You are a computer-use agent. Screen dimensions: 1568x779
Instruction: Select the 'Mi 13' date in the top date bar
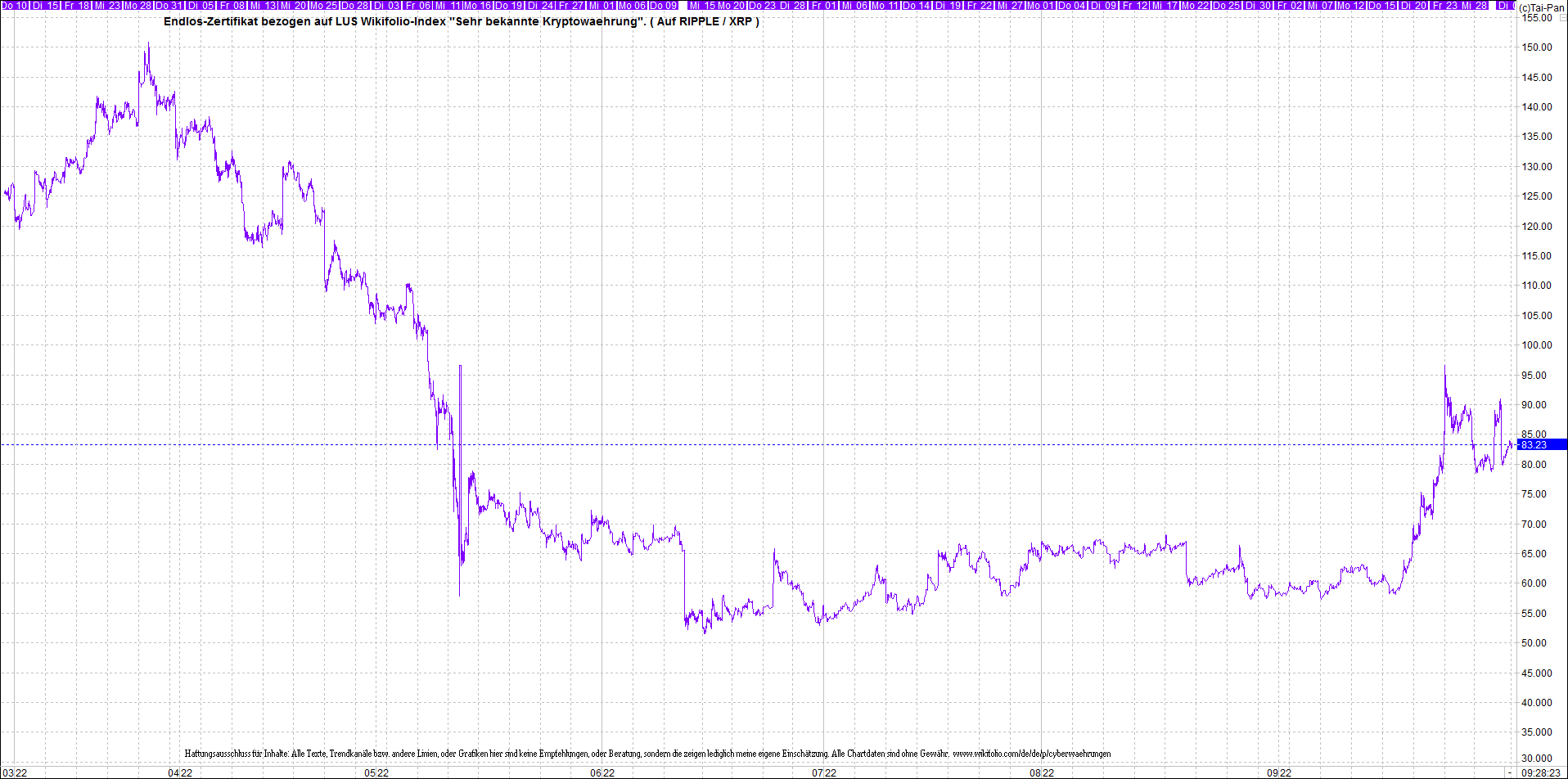pyautogui.click(x=264, y=5)
